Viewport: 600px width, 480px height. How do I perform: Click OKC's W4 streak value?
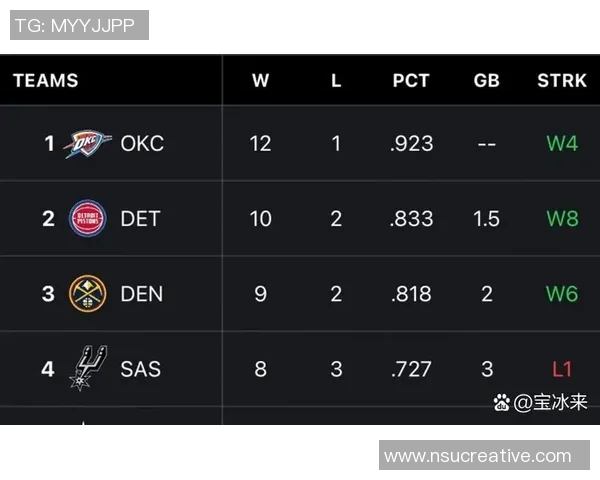[562, 144]
